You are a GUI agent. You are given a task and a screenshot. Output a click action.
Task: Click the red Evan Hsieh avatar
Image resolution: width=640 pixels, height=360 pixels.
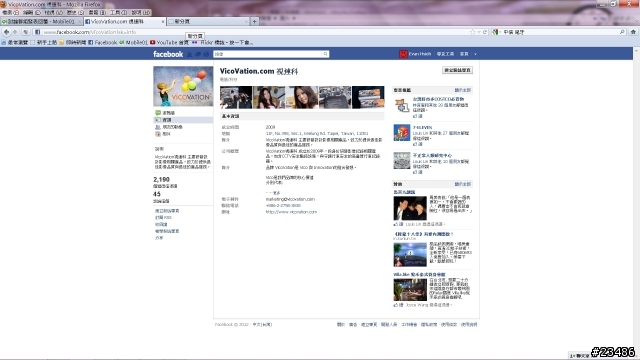403,54
